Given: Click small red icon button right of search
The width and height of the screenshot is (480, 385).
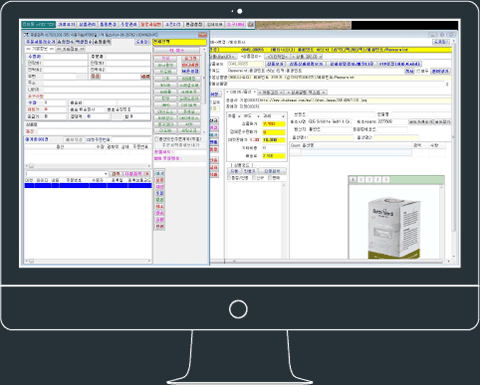Looking at the screenshot, I should (147, 174).
